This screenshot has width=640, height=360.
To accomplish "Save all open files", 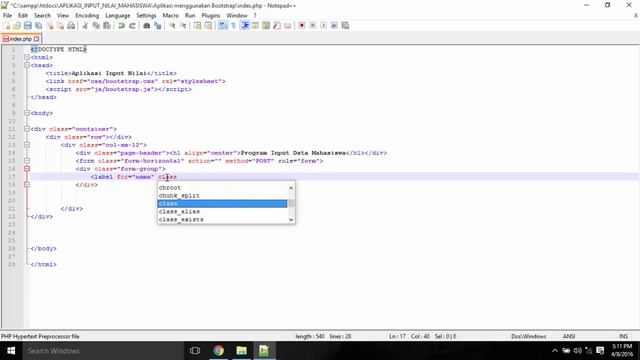I will tap(38, 26).
